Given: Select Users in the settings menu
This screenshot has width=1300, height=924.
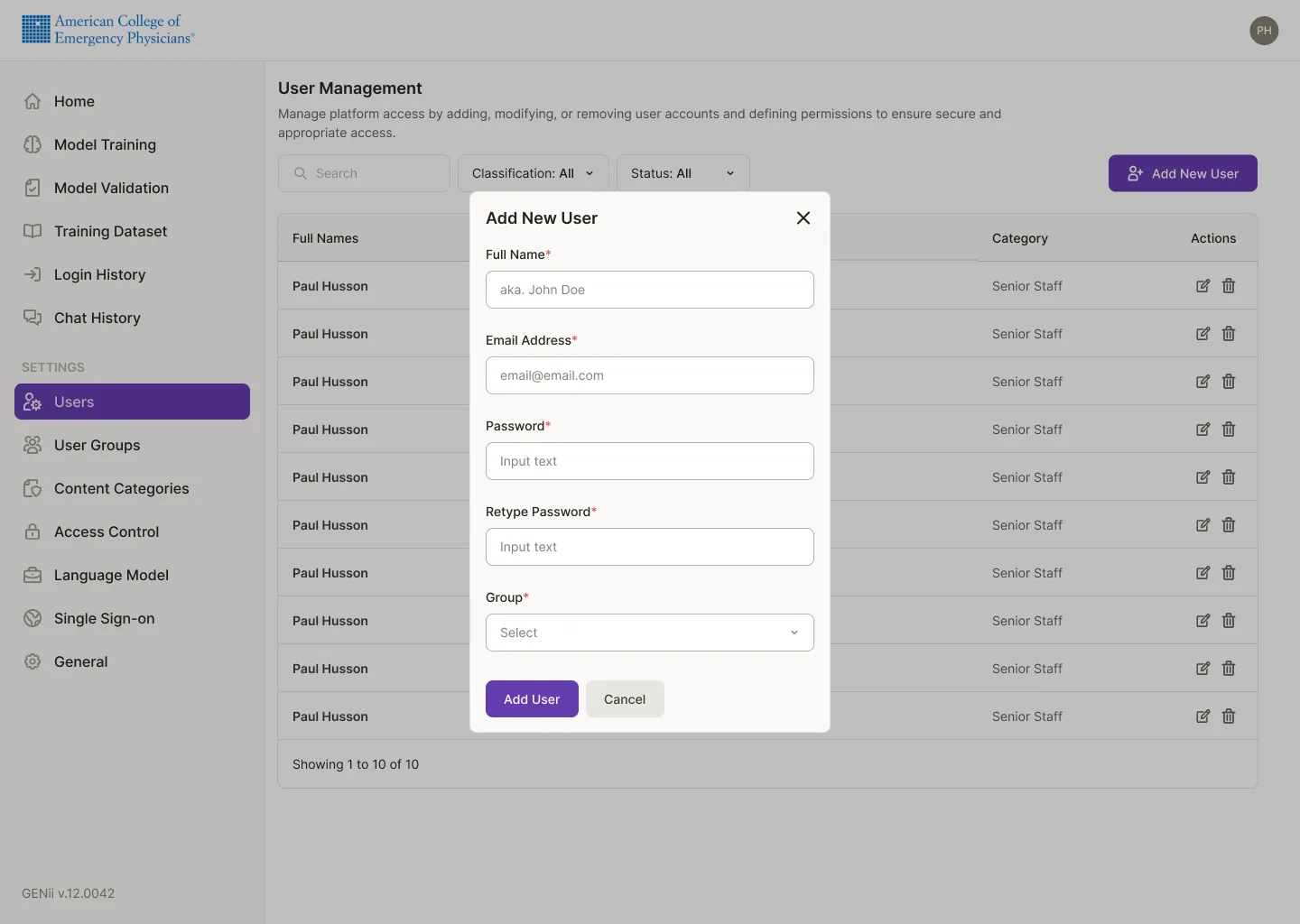Looking at the screenshot, I should coord(132,402).
